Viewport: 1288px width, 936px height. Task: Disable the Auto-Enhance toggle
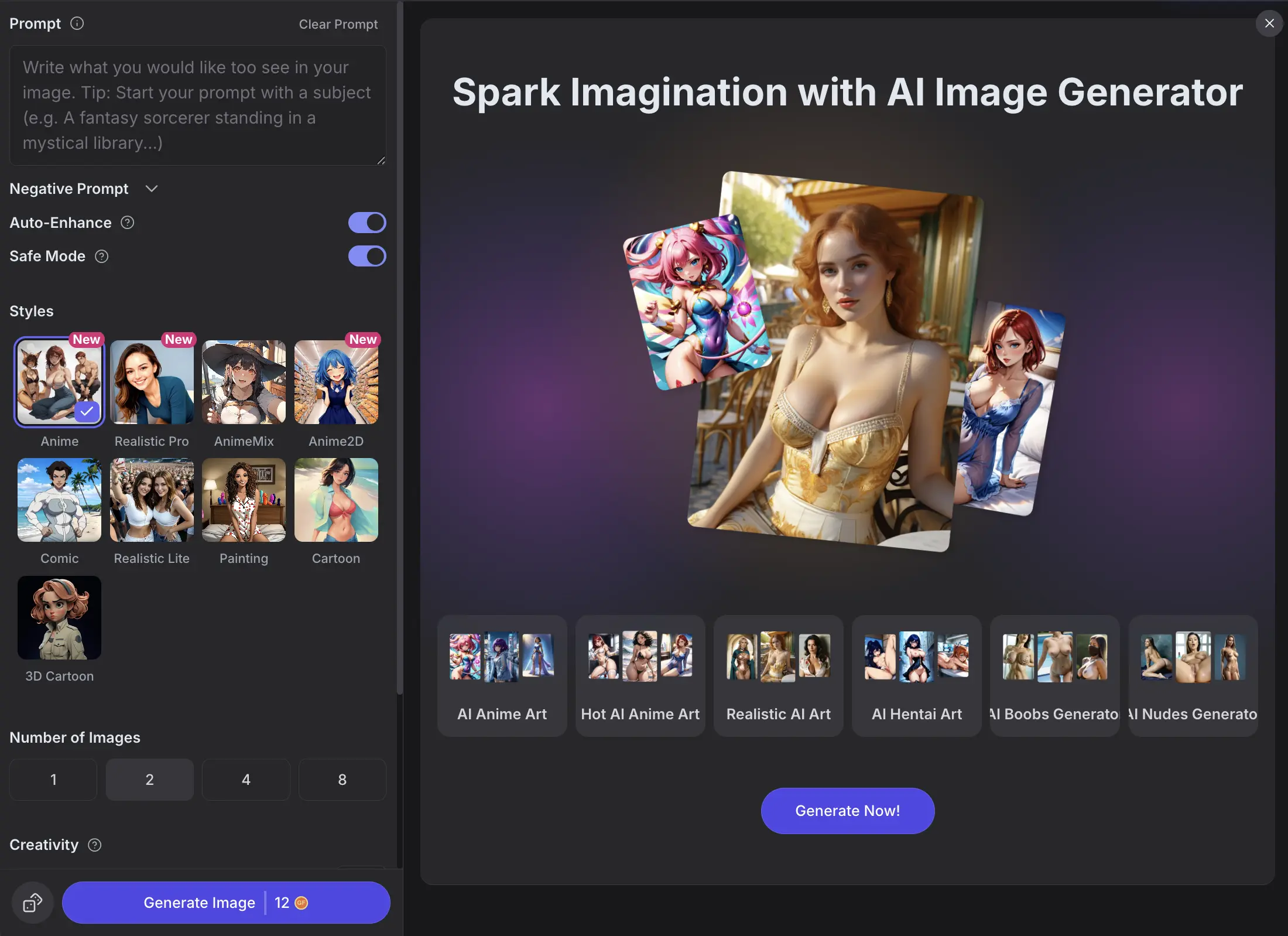367,223
